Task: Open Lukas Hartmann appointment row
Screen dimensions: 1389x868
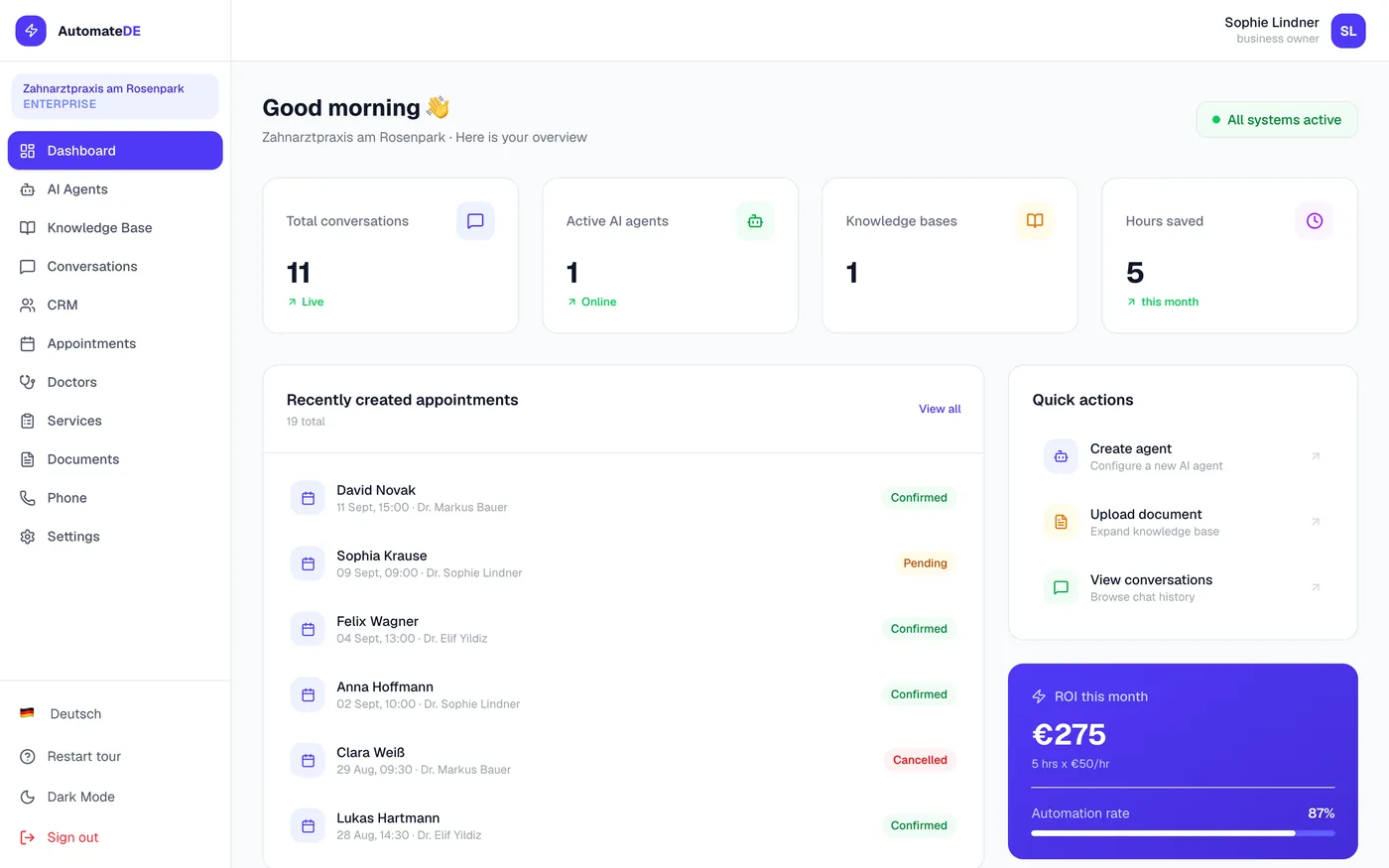Action: 623,825
